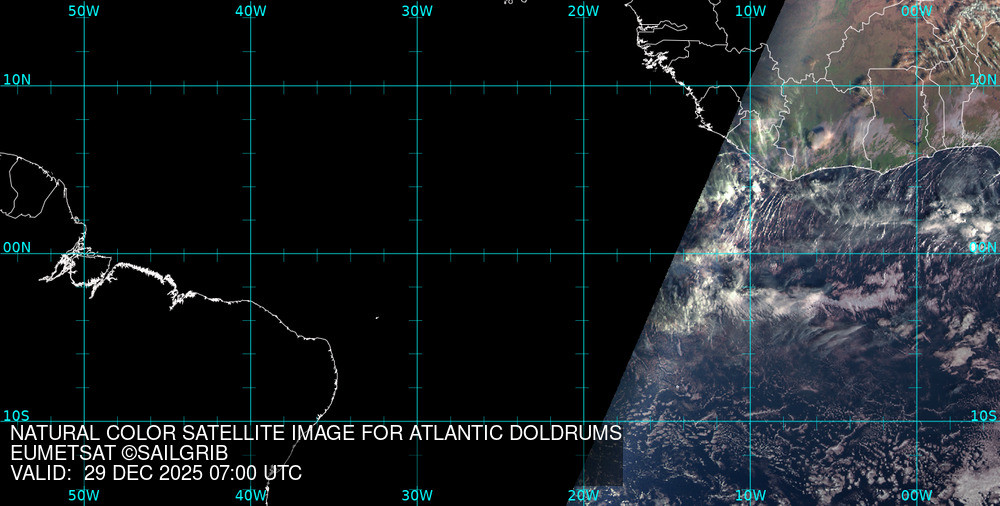Click the 10N and 10W grid intersection
The height and width of the screenshot is (506, 1000).
[x=750, y=86]
